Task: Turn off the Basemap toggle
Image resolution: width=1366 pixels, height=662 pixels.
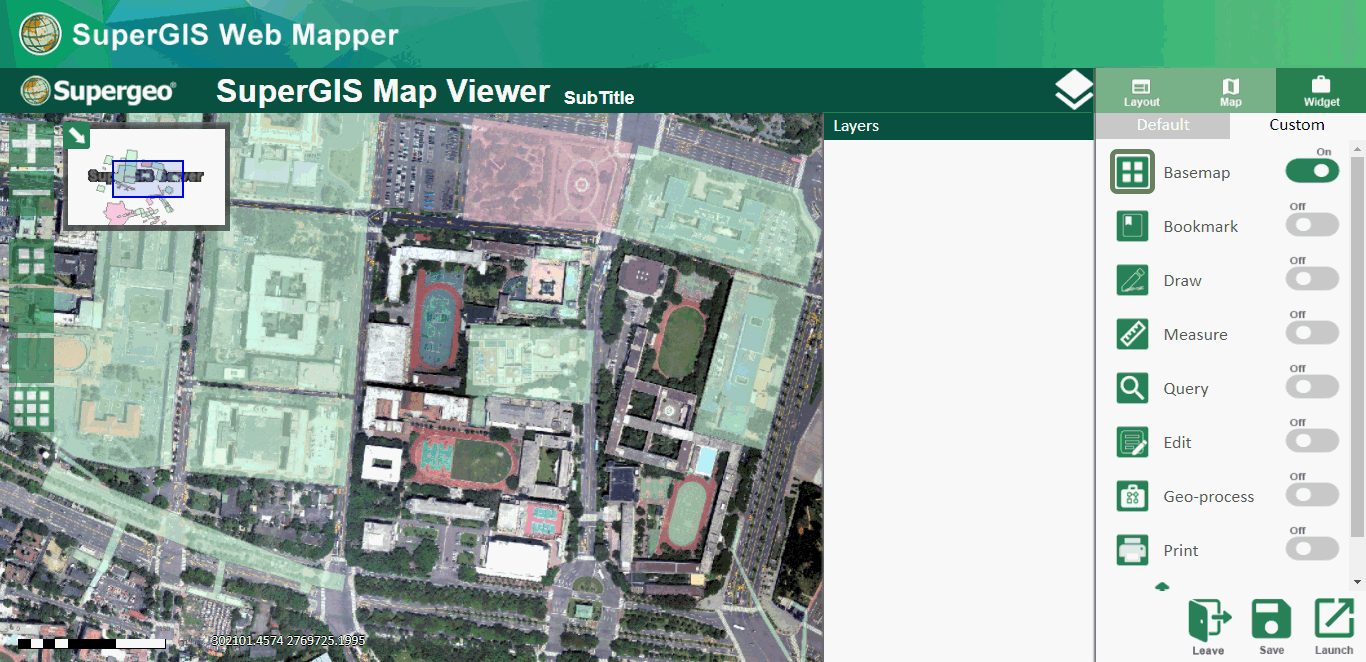Action: [x=1312, y=170]
